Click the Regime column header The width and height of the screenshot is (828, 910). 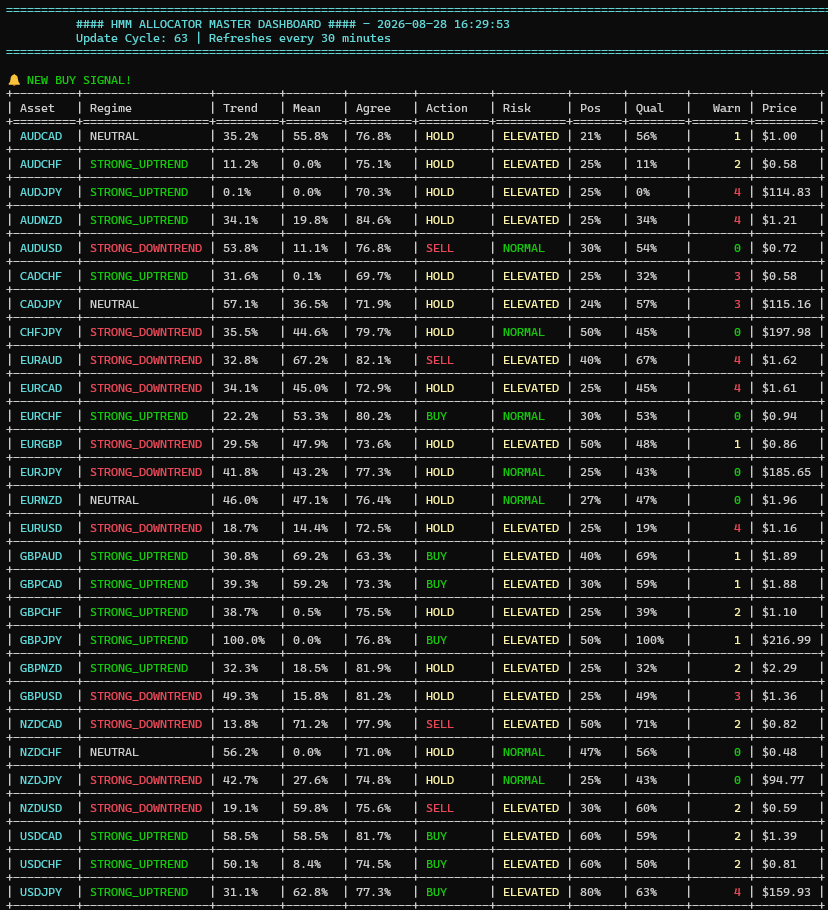click(x=111, y=108)
